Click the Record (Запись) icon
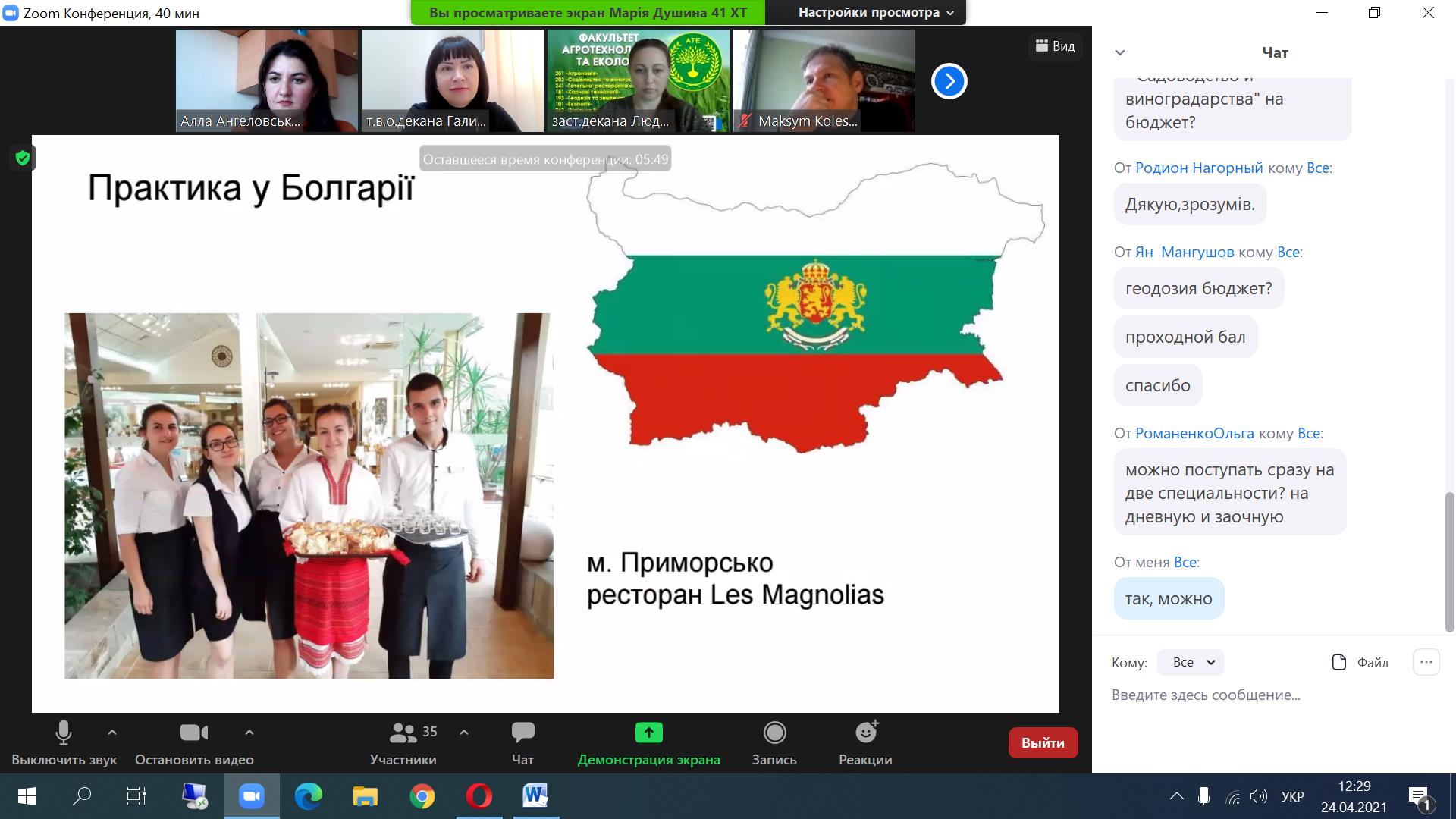 pos(774,733)
